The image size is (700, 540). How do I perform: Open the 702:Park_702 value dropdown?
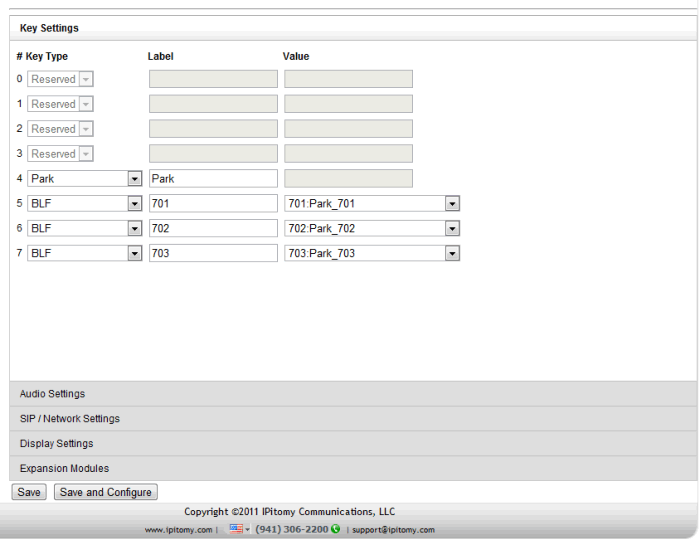click(372, 228)
